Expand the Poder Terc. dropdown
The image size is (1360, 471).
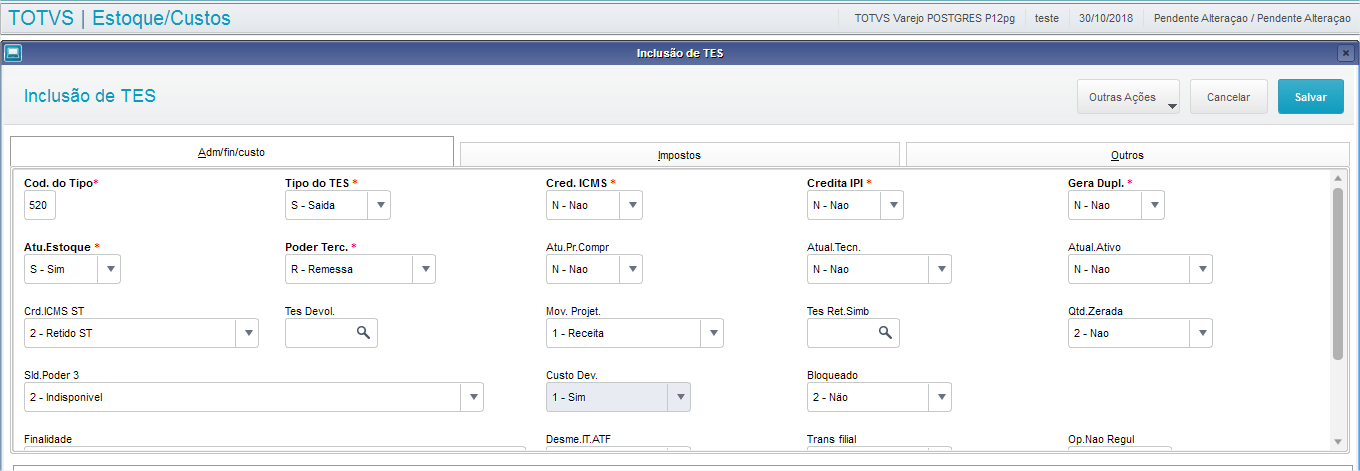click(x=424, y=269)
